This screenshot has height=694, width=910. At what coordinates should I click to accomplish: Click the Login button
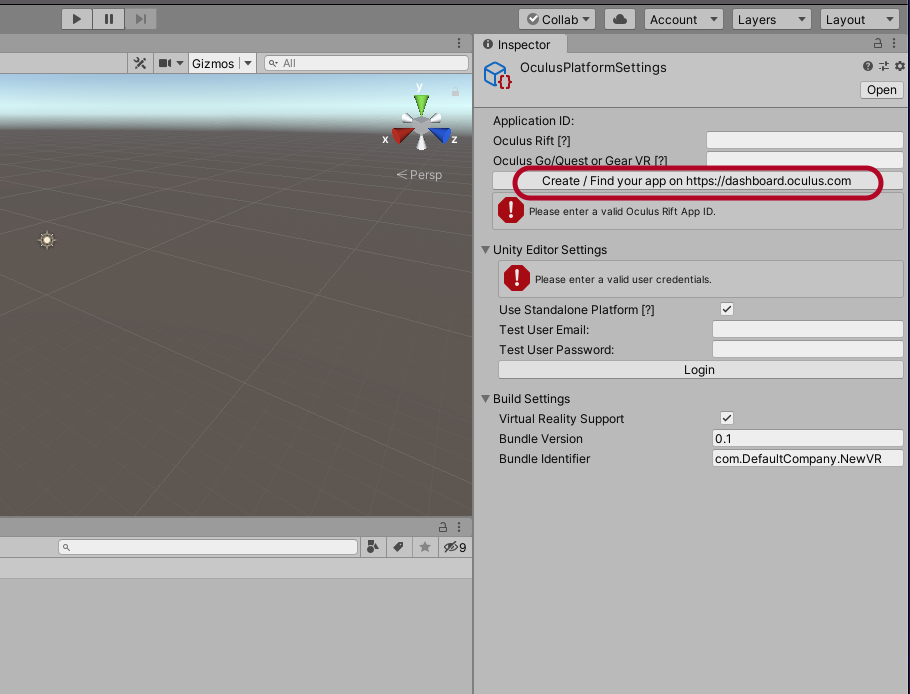(700, 370)
